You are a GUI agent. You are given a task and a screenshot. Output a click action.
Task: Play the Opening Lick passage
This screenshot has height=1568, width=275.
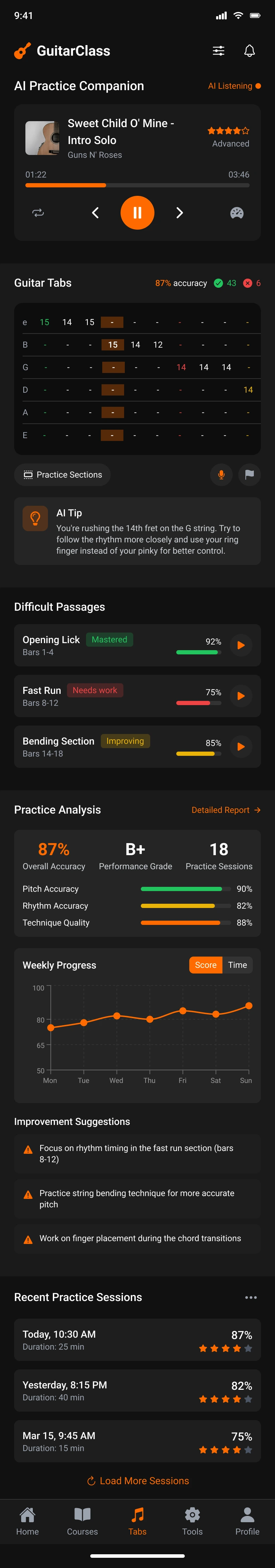click(x=241, y=645)
